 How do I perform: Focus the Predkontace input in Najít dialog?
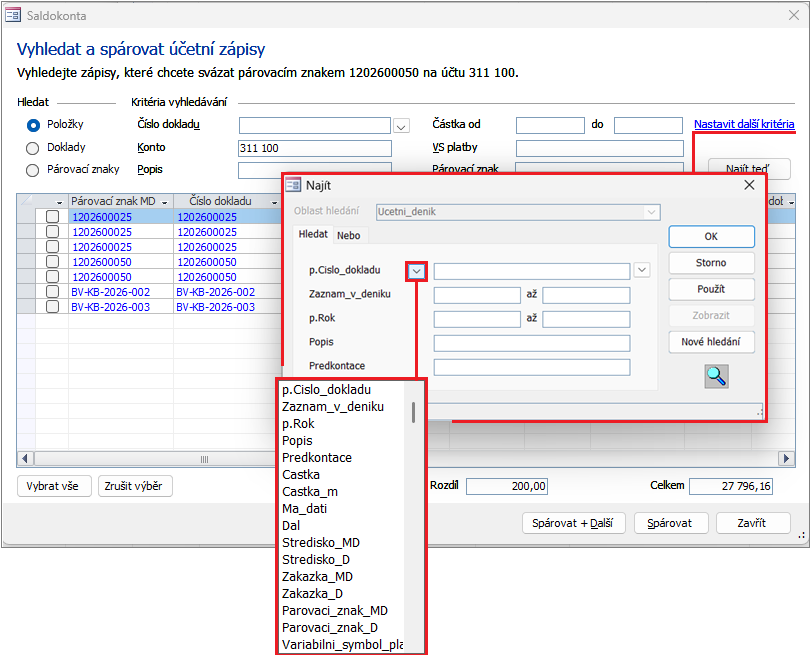coord(532,367)
